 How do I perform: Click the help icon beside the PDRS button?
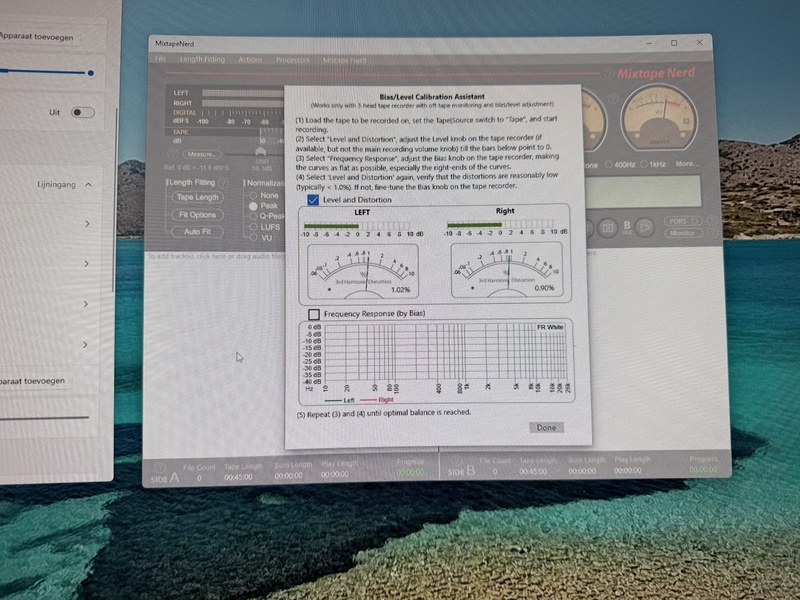(711, 221)
